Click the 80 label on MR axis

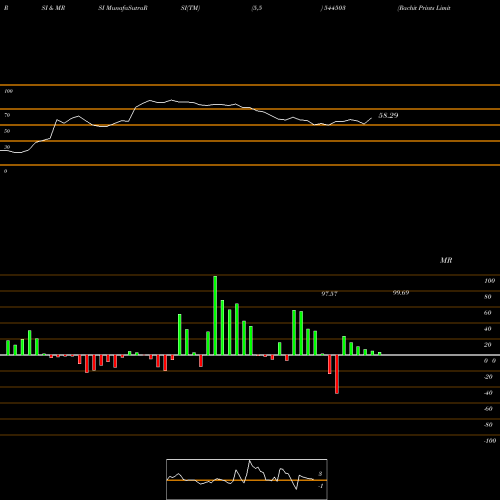(488, 297)
